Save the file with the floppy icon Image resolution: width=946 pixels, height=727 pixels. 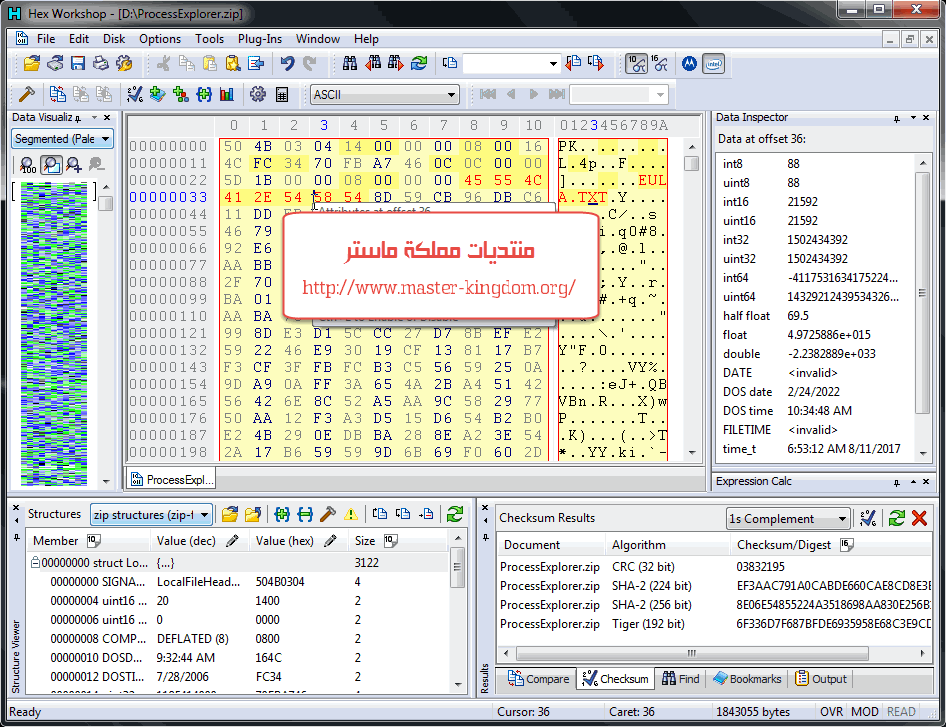pyautogui.click(x=78, y=63)
